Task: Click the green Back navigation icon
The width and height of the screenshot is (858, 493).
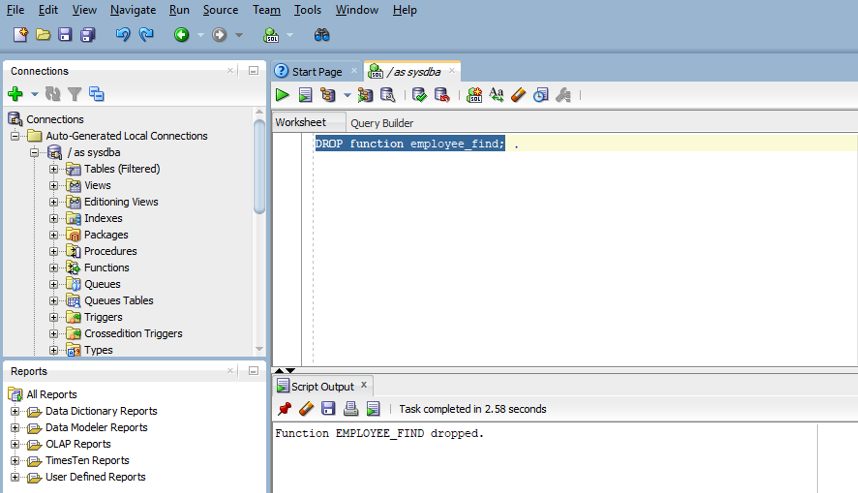Action: pos(181,35)
